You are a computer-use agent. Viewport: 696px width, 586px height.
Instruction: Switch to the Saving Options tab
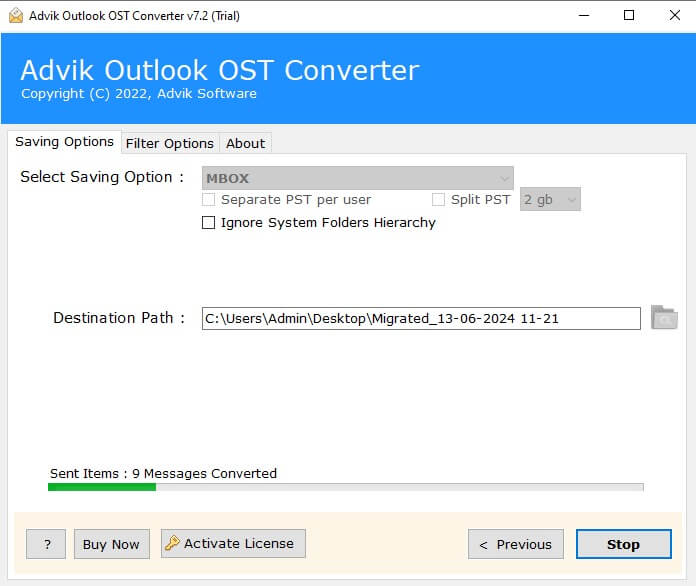click(x=64, y=142)
